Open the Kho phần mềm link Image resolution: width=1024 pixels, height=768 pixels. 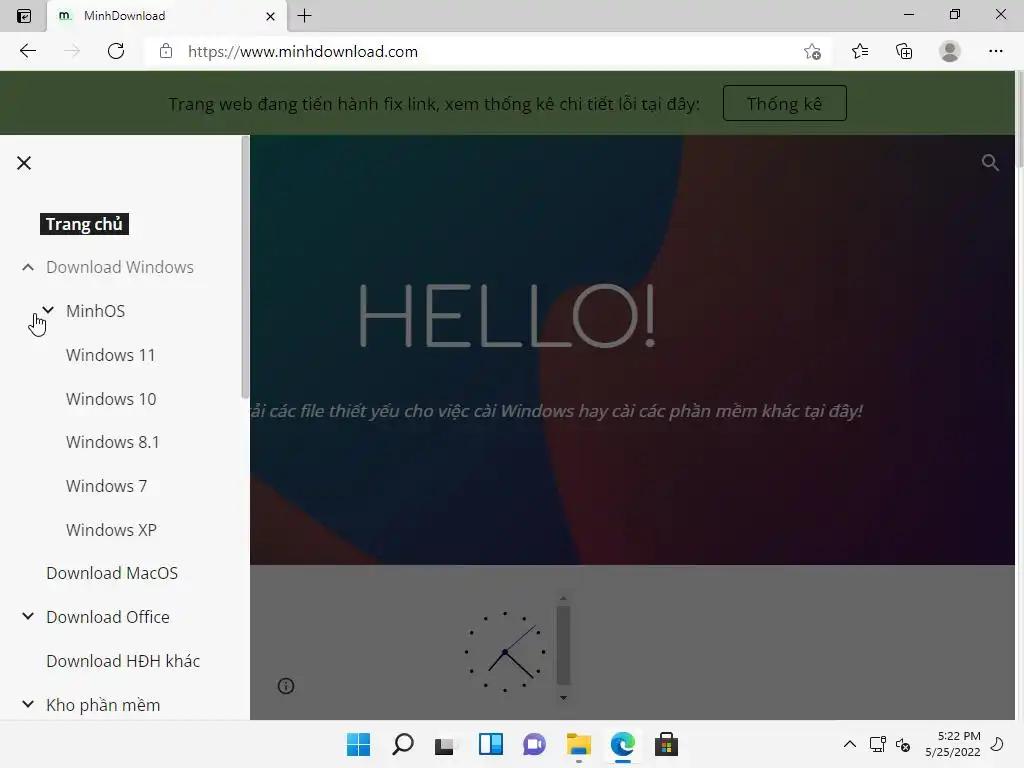point(103,705)
